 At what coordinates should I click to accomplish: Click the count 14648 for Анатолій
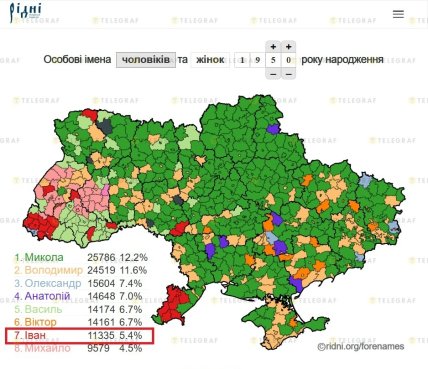(101, 296)
